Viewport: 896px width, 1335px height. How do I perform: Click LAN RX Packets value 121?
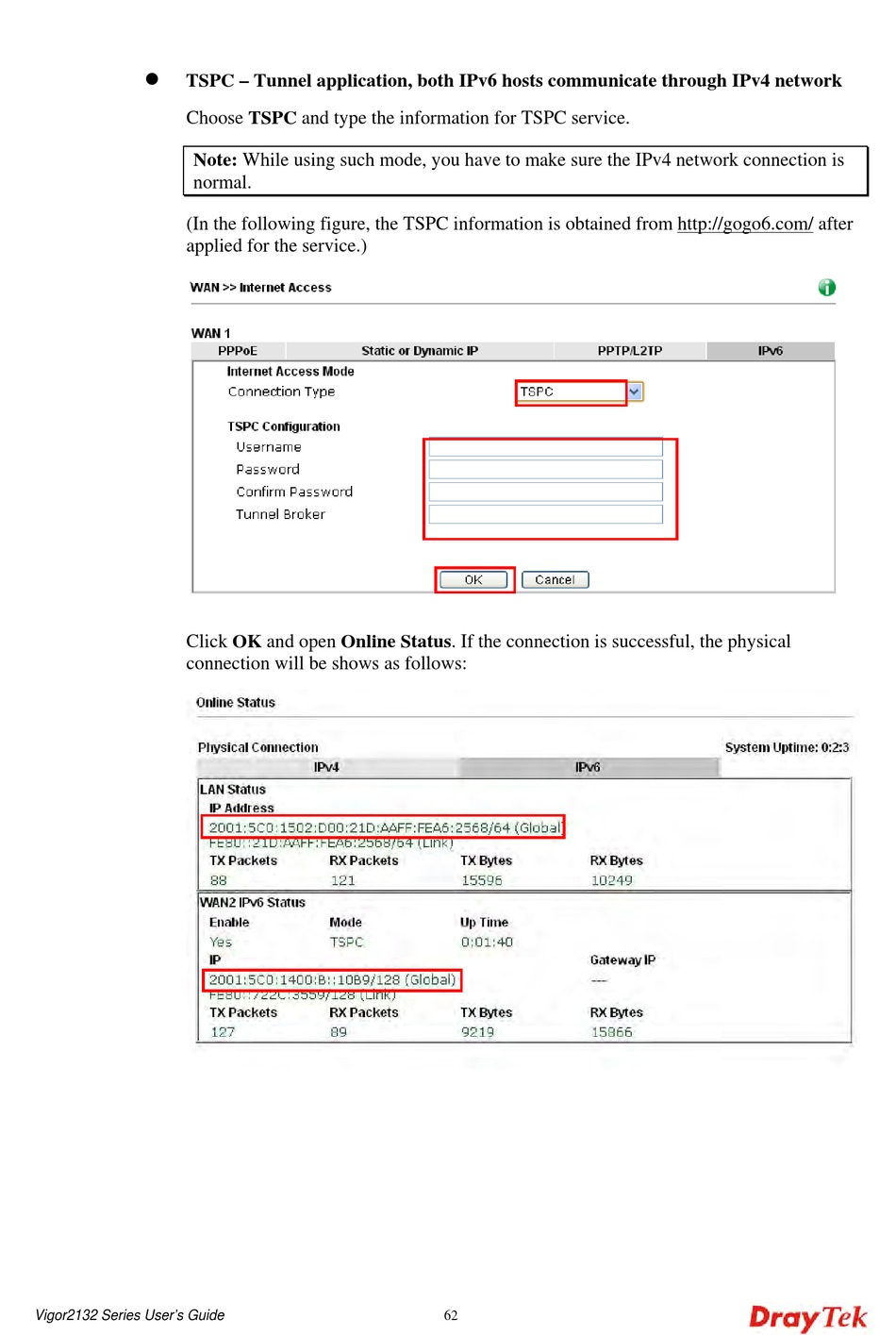click(x=342, y=880)
